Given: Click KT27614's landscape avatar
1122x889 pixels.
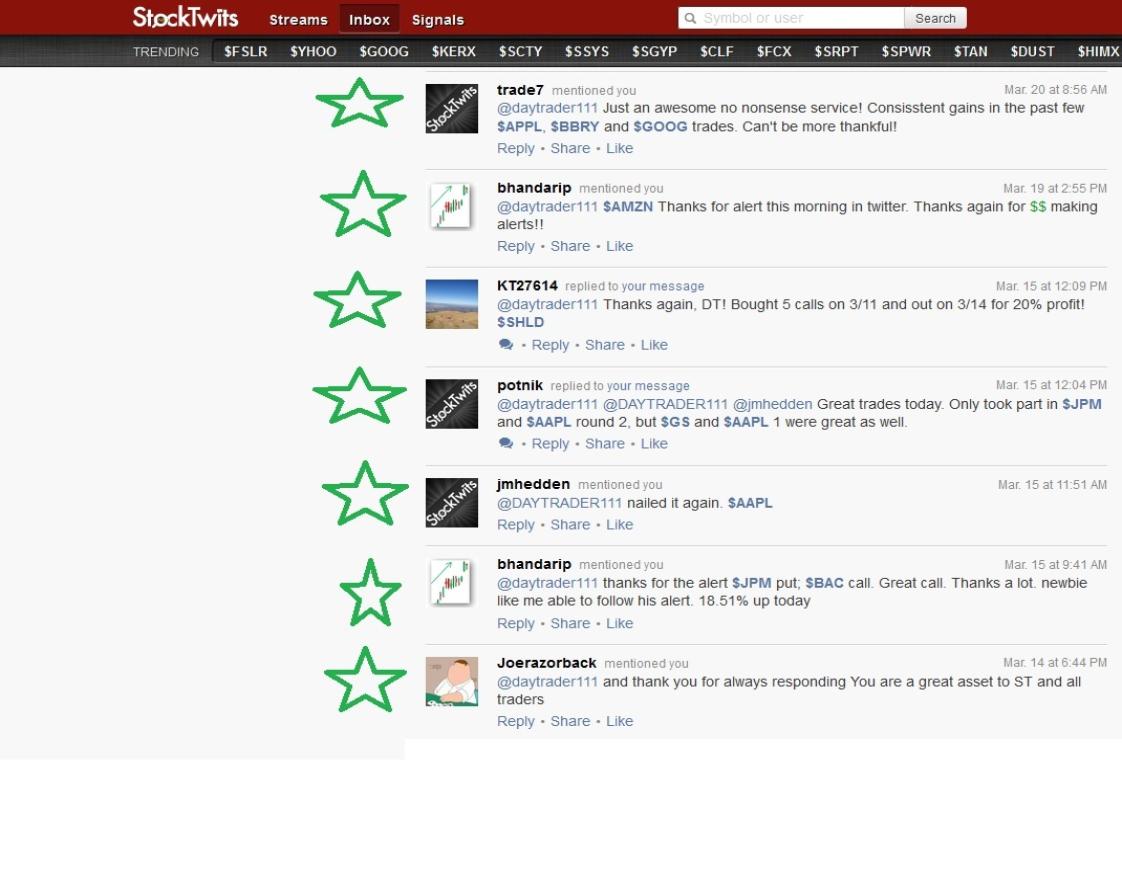Looking at the screenshot, I should [451, 304].
